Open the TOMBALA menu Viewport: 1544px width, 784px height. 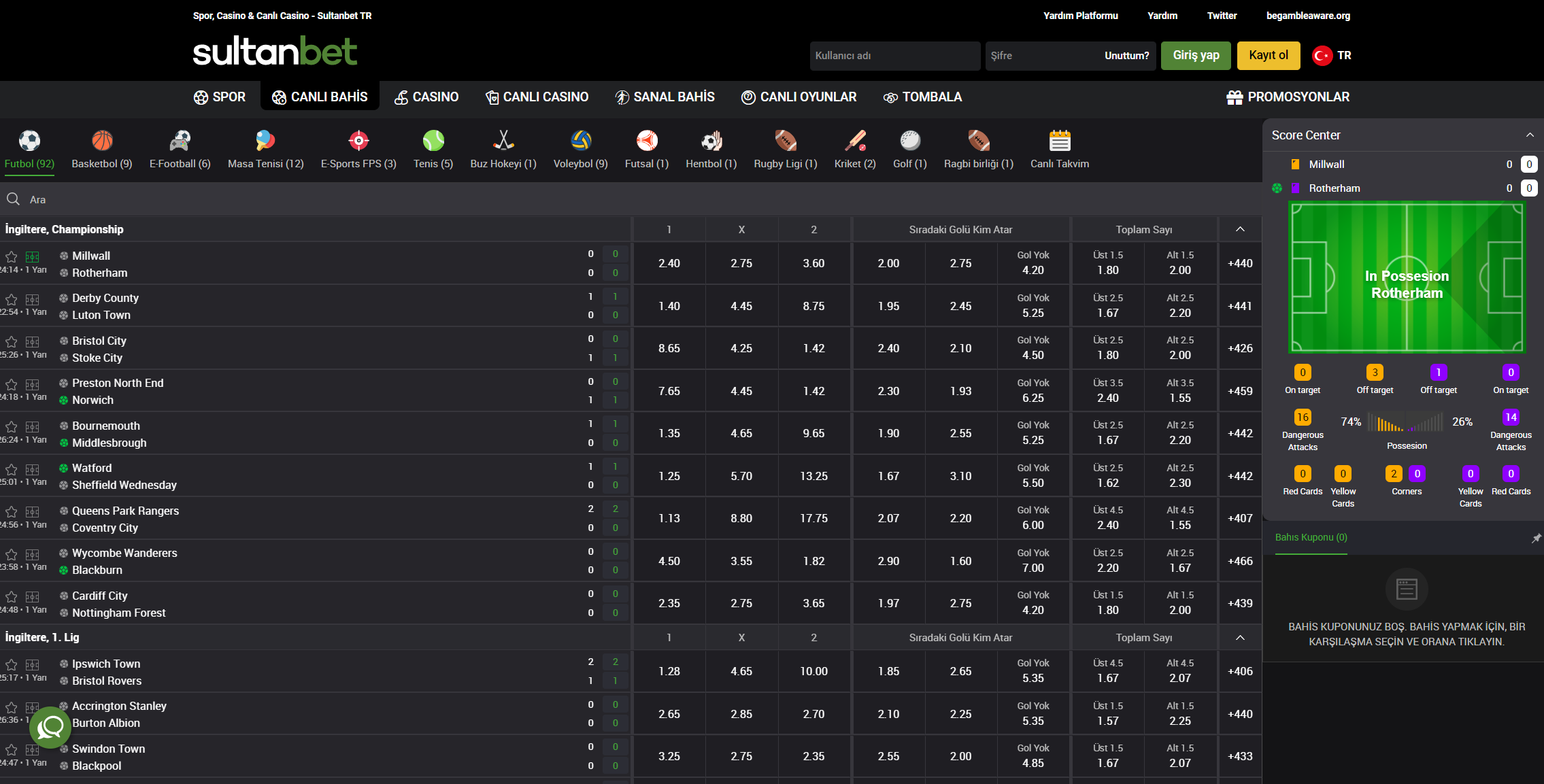pyautogui.click(x=922, y=97)
